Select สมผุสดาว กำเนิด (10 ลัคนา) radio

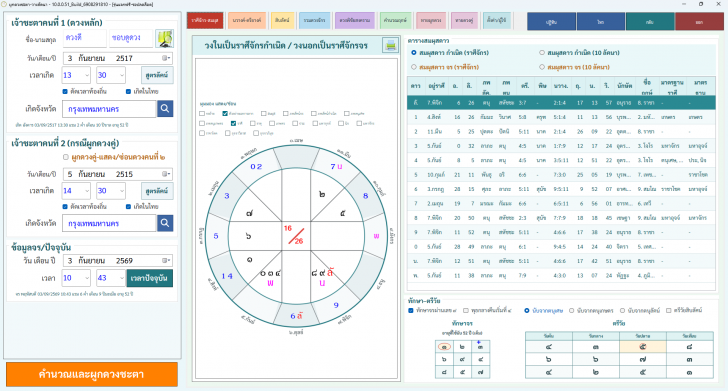(x=541, y=52)
